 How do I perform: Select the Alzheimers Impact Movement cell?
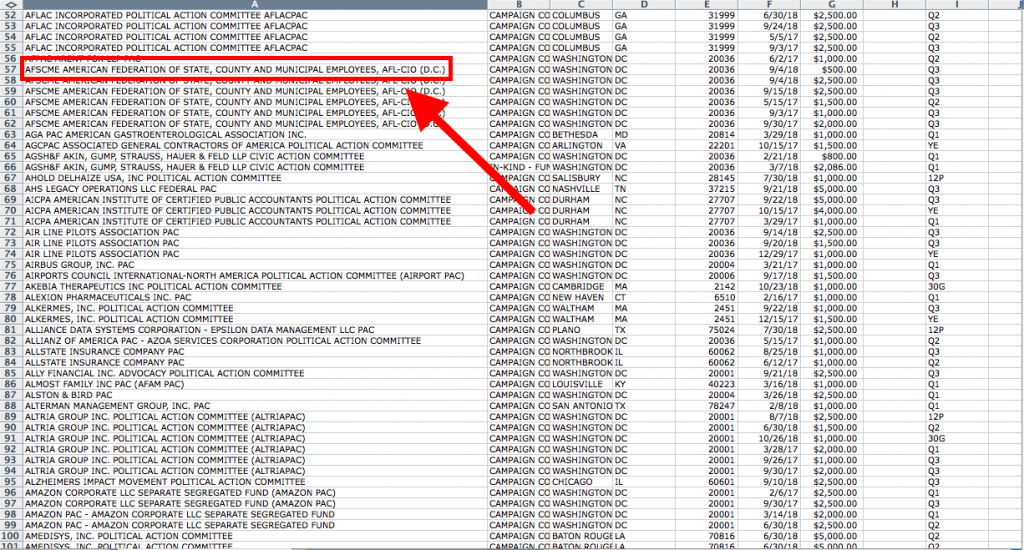tap(255, 481)
